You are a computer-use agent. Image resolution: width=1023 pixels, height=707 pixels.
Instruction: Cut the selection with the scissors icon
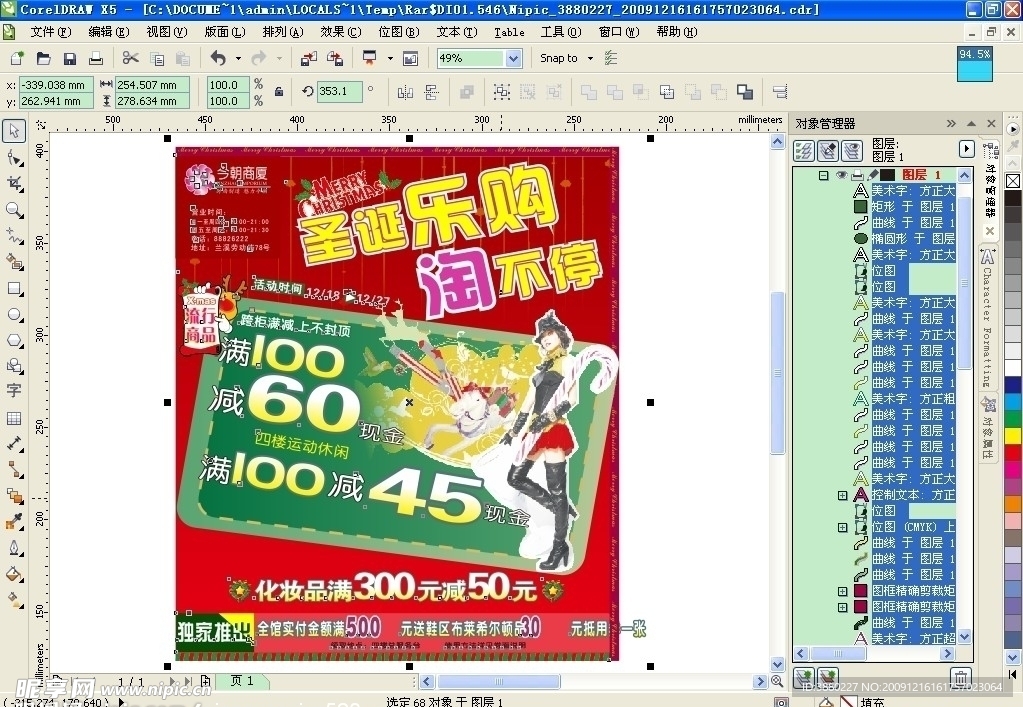(x=130, y=58)
